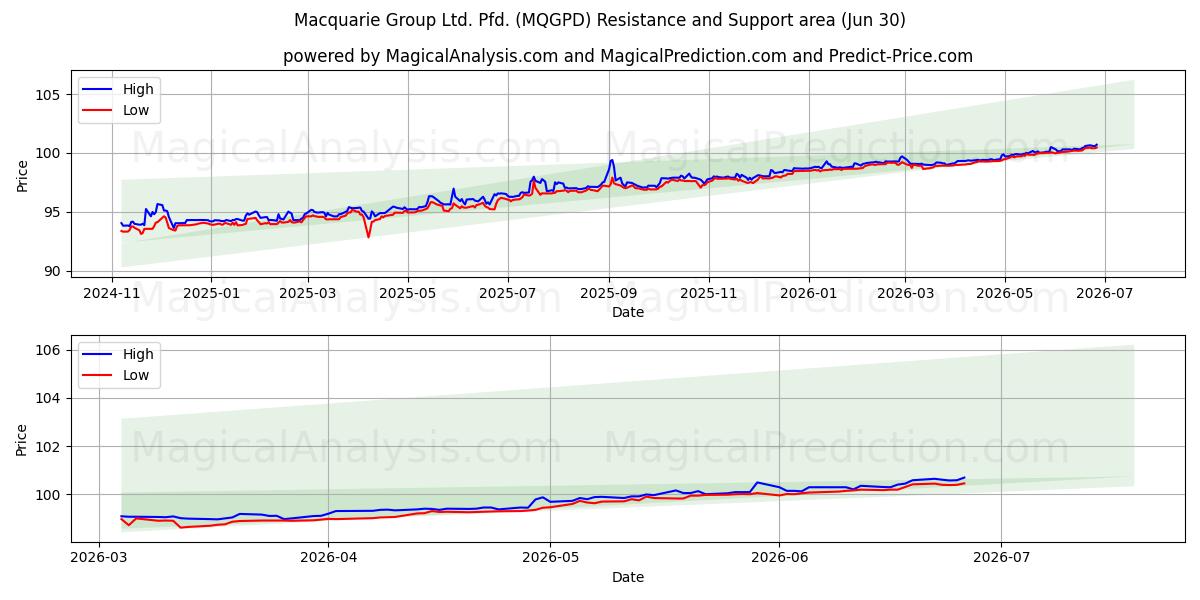1200x600 pixels.
Task: Click the '2024-11' x-axis label
Action: tap(111, 294)
